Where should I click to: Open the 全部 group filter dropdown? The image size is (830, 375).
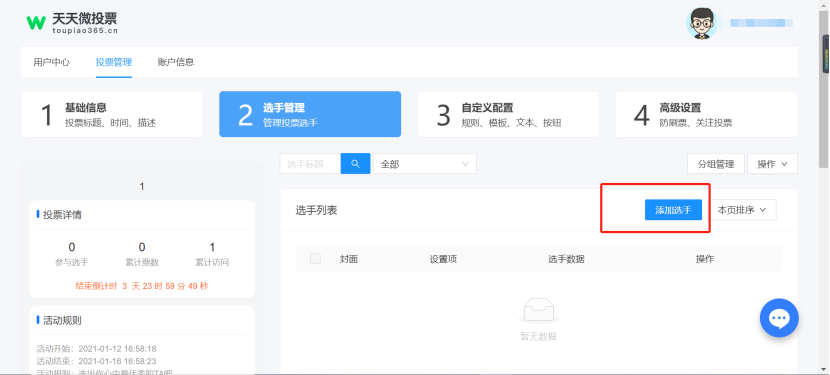425,164
